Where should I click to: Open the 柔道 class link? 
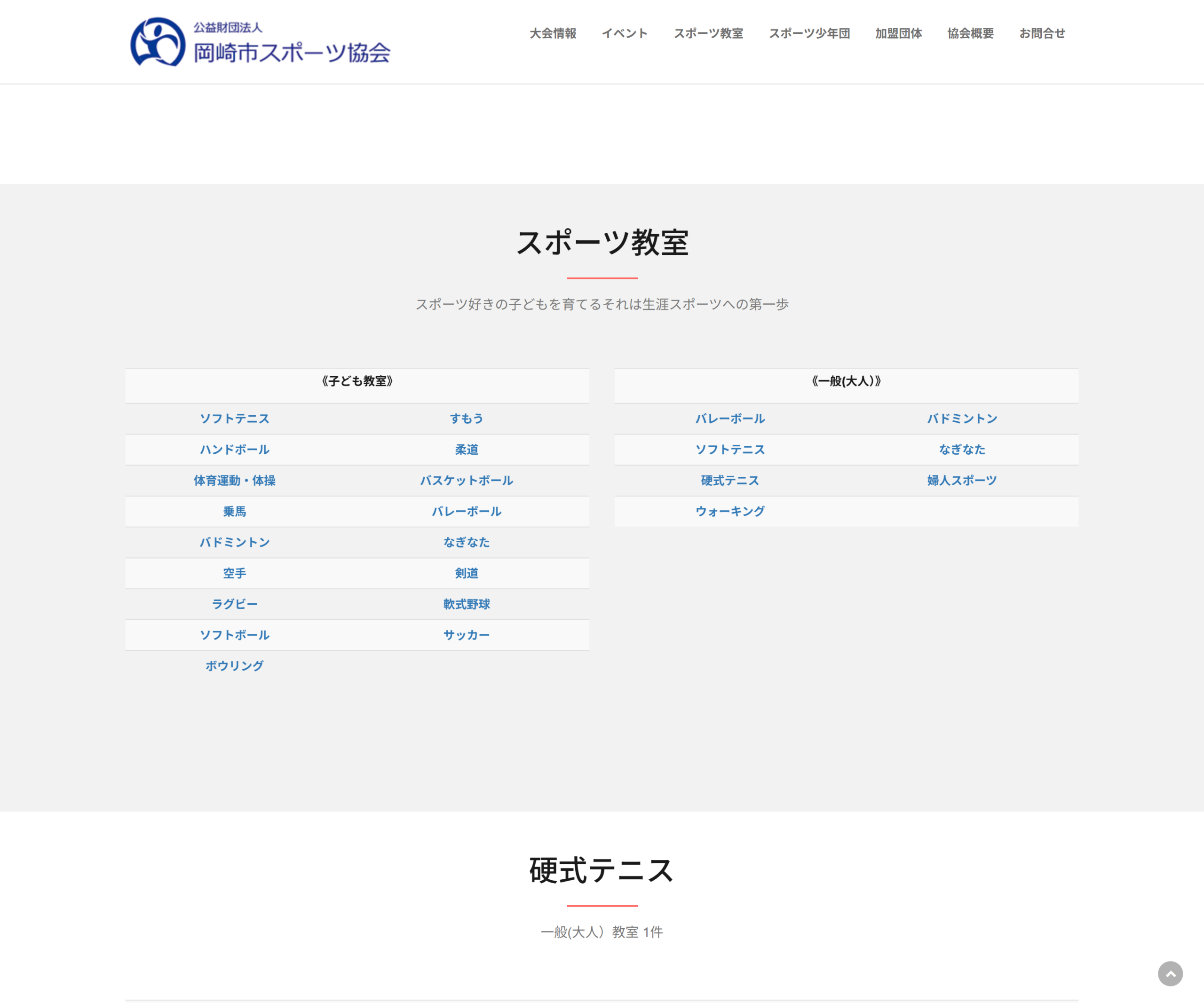[x=466, y=450]
